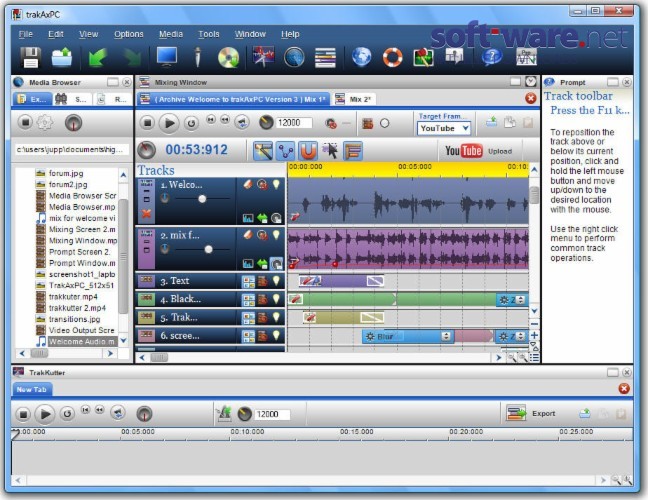Viewport: 648px width, 500px height.
Task: Toggle the light bulb on track 6 scree
Action: click(276, 336)
